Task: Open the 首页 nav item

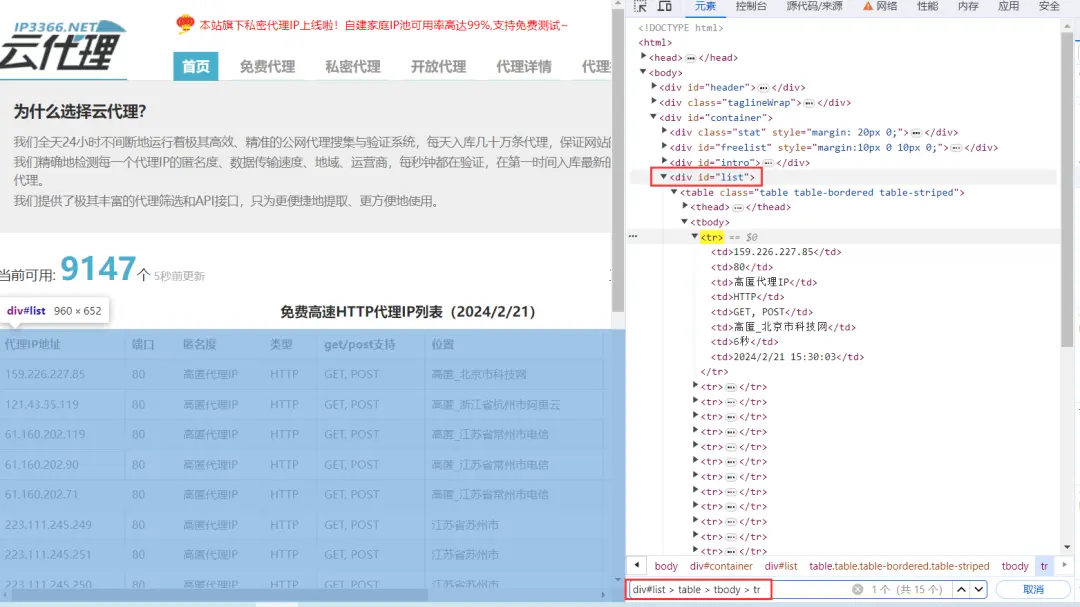Action: (196, 66)
